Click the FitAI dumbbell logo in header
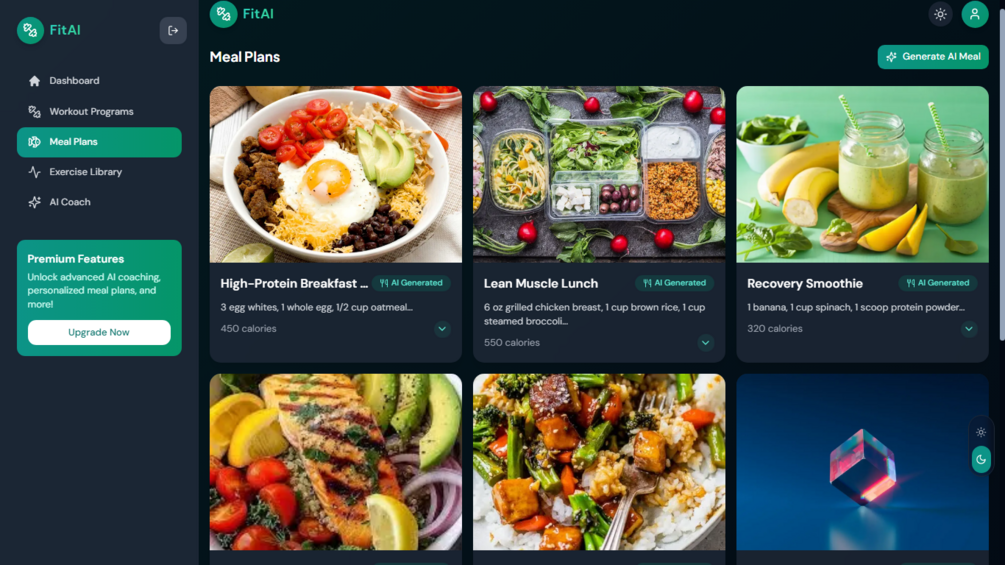 click(223, 14)
